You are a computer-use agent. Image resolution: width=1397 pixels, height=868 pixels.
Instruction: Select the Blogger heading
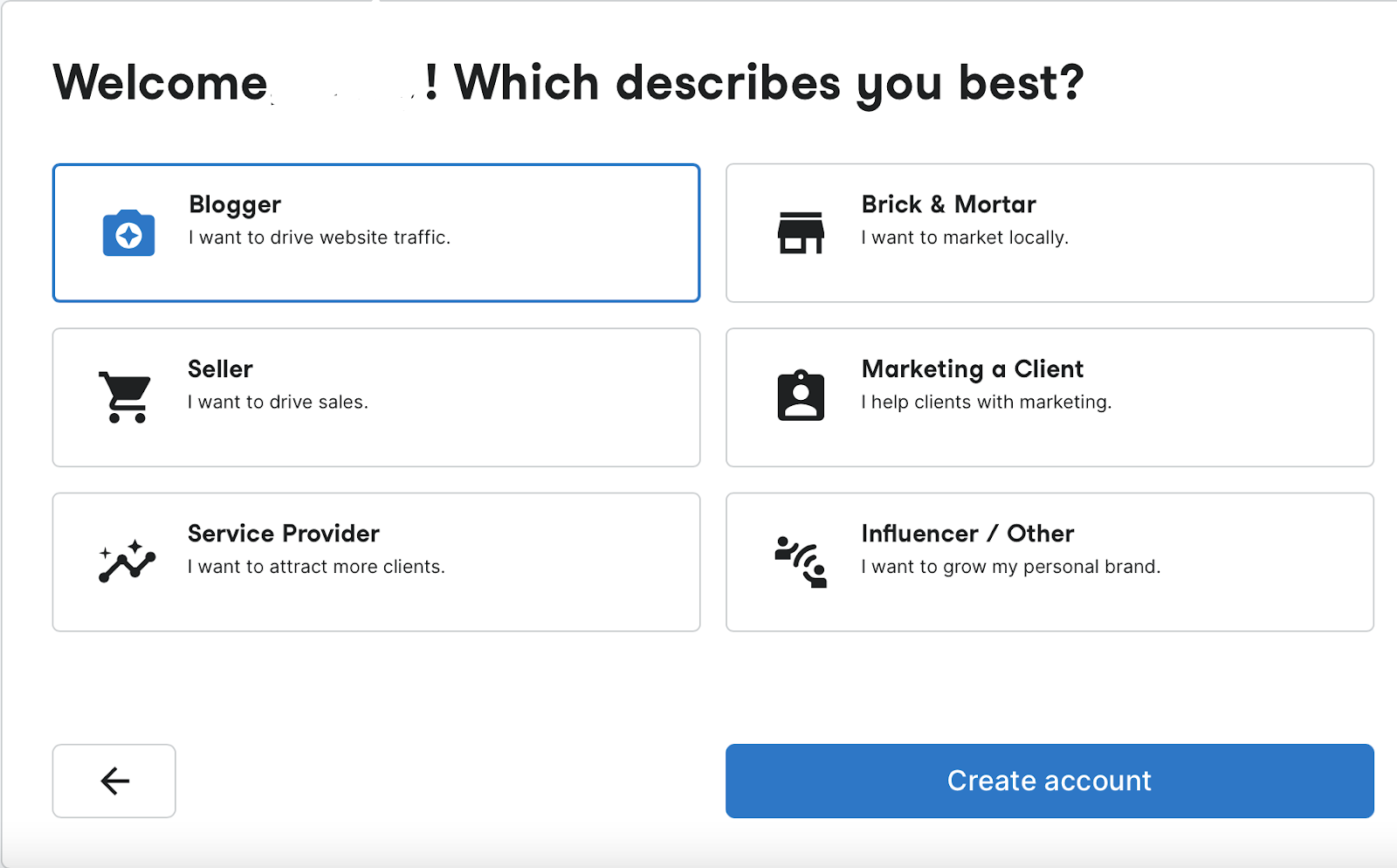tap(235, 204)
